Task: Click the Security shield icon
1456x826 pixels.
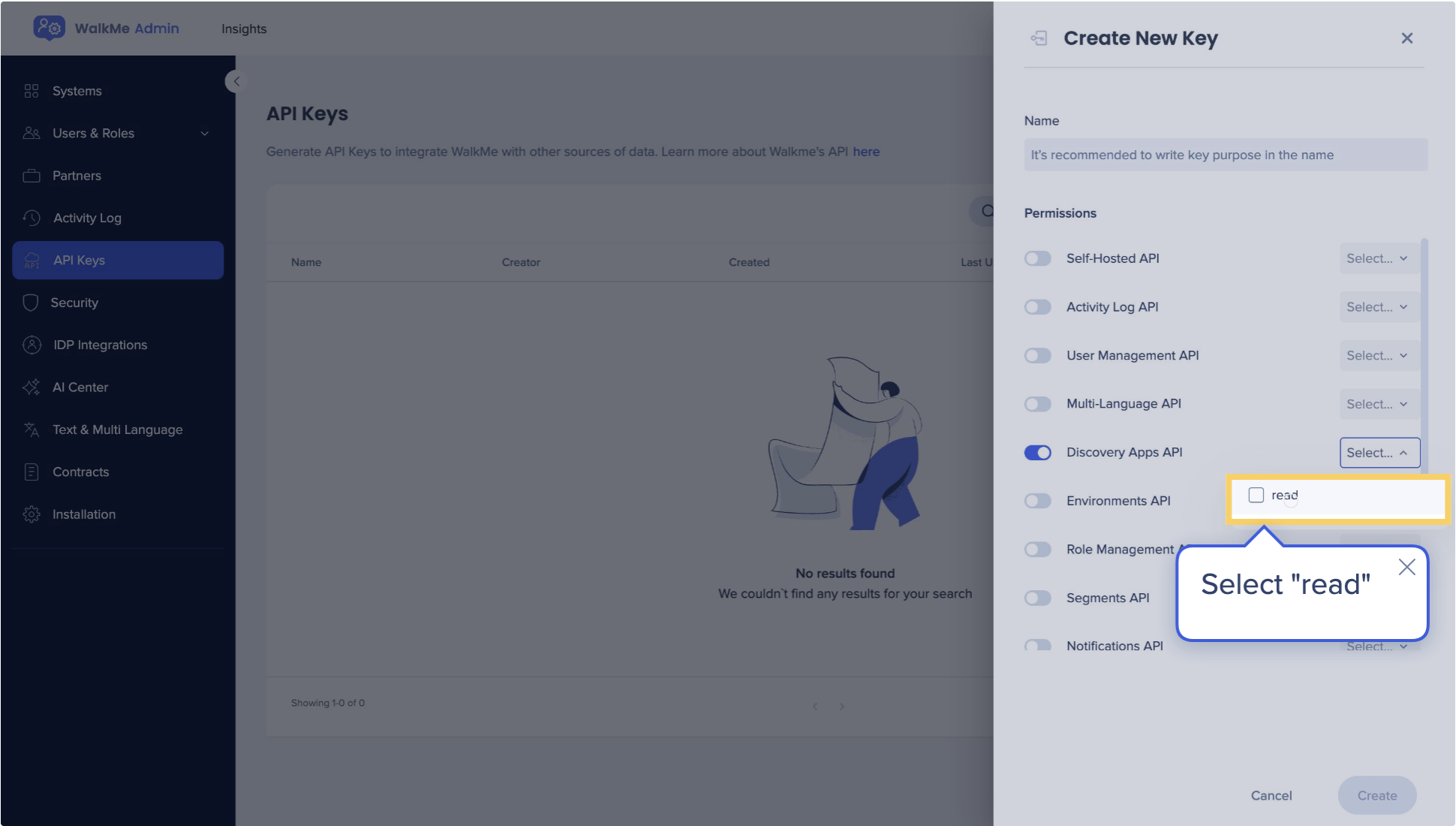Action: click(x=30, y=303)
